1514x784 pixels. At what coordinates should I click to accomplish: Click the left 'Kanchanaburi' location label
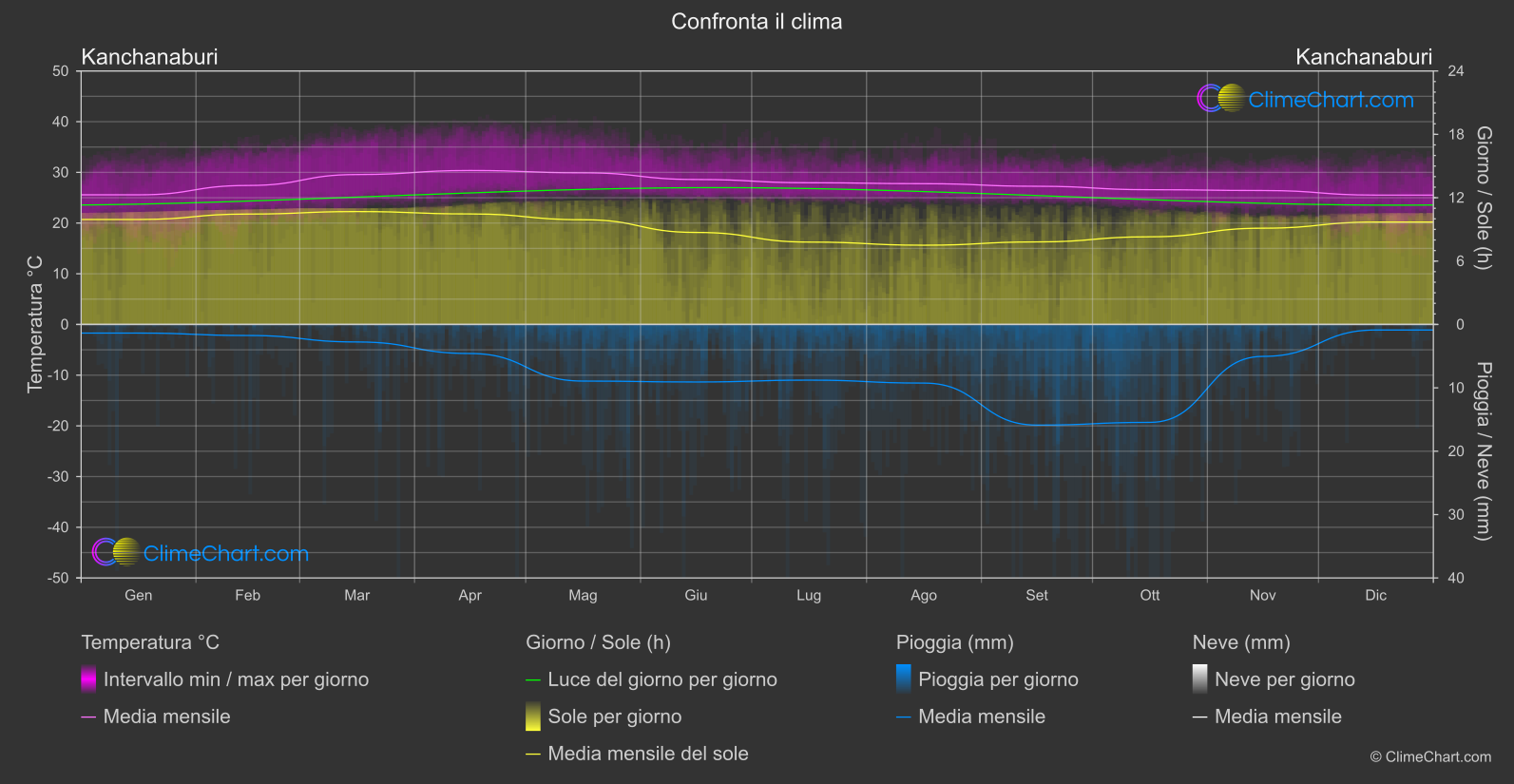pos(150,57)
